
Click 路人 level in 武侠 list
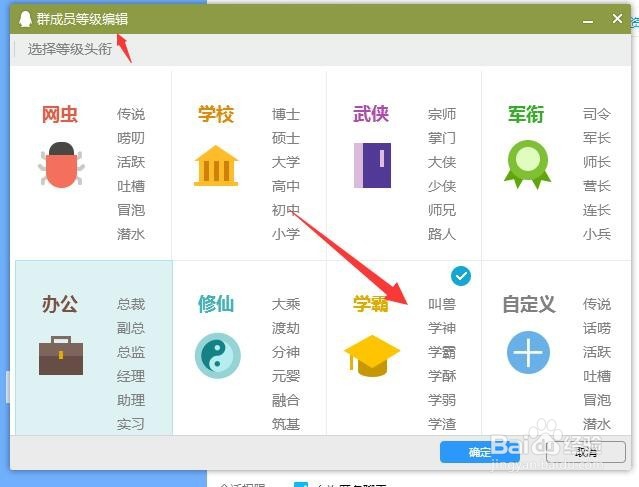coord(442,234)
